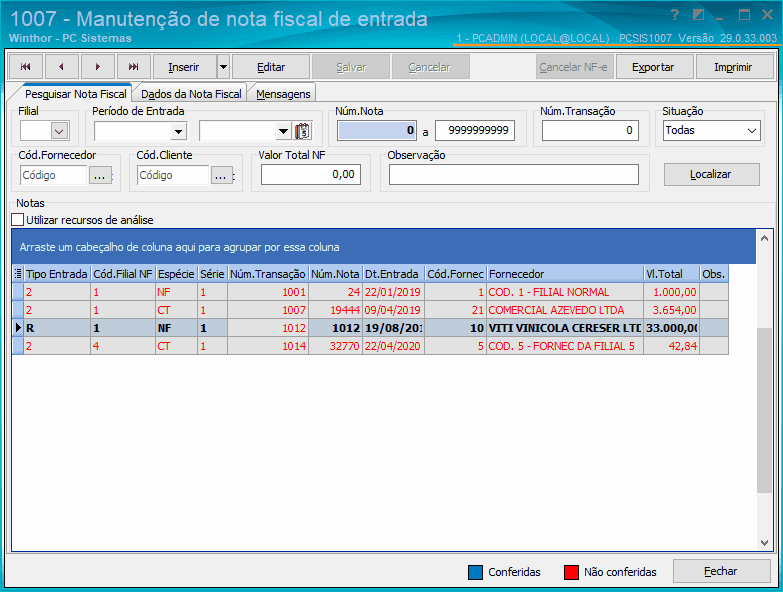This screenshot has width=783, height=592.
Task: Expand the Filial dropdown
Action: pos(59,131)
